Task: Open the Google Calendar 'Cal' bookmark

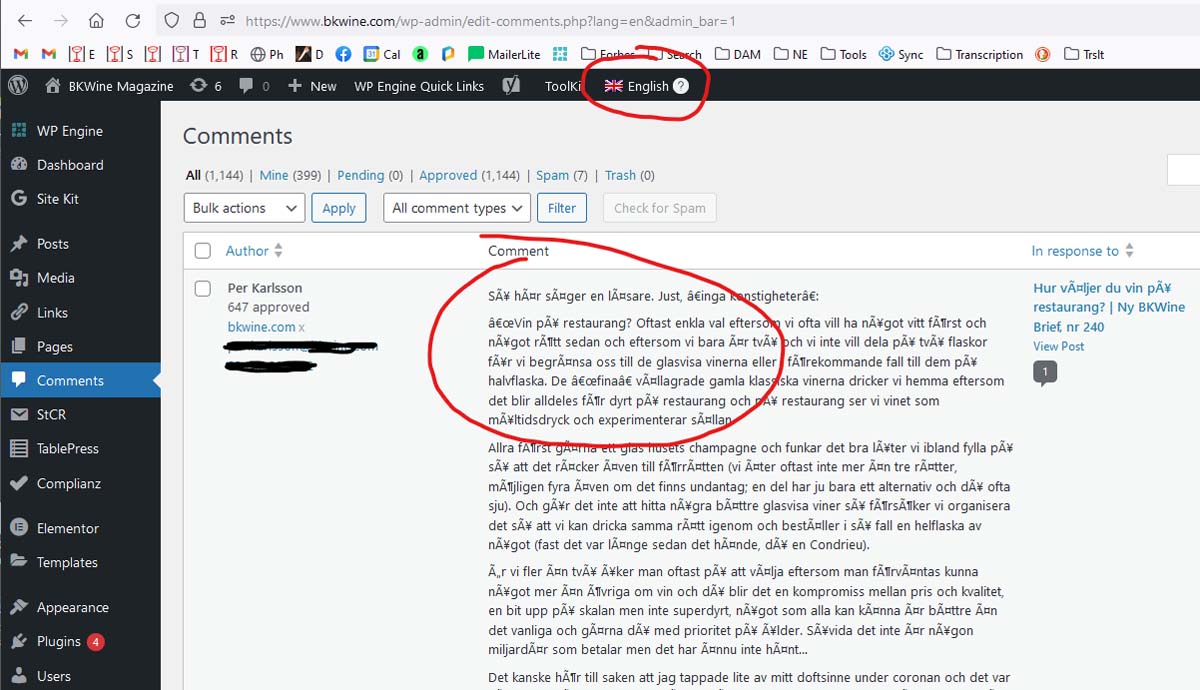Action: pos(382,54)
